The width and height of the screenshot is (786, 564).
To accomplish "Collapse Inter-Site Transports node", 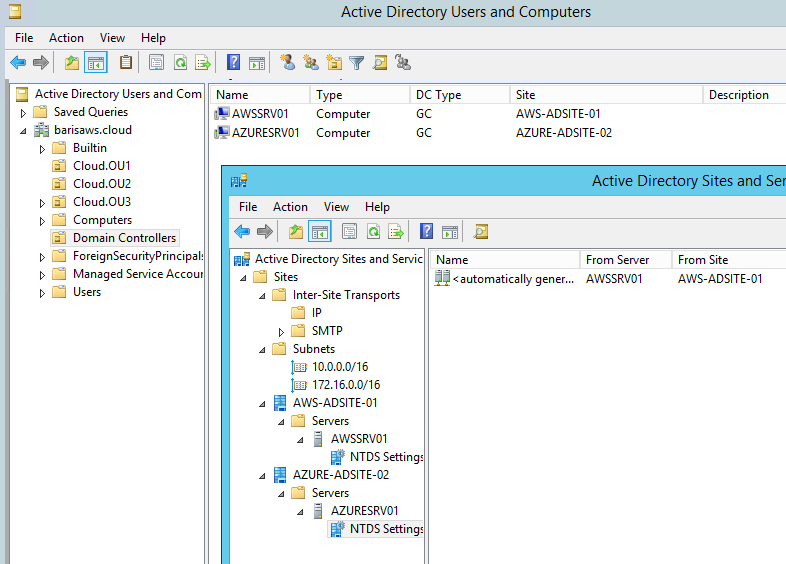I will click(262, 296).
